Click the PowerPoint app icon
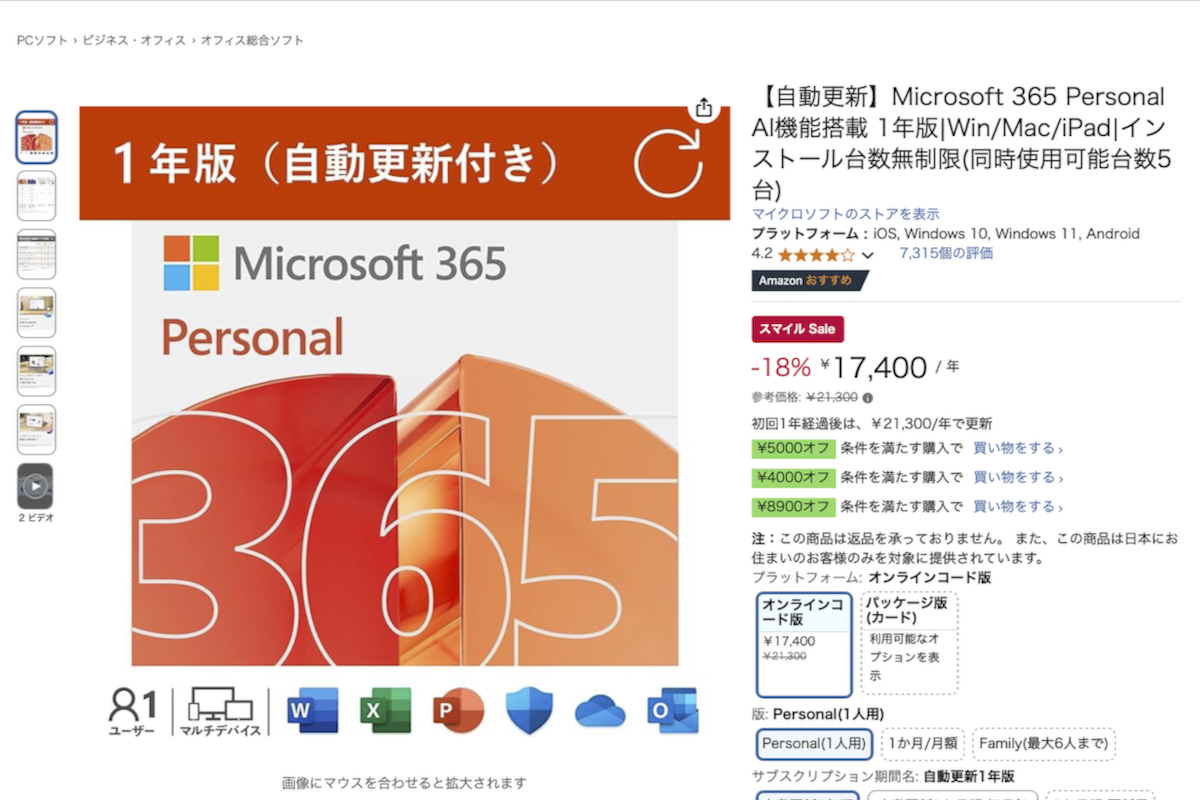 click(x=458, y=710)
